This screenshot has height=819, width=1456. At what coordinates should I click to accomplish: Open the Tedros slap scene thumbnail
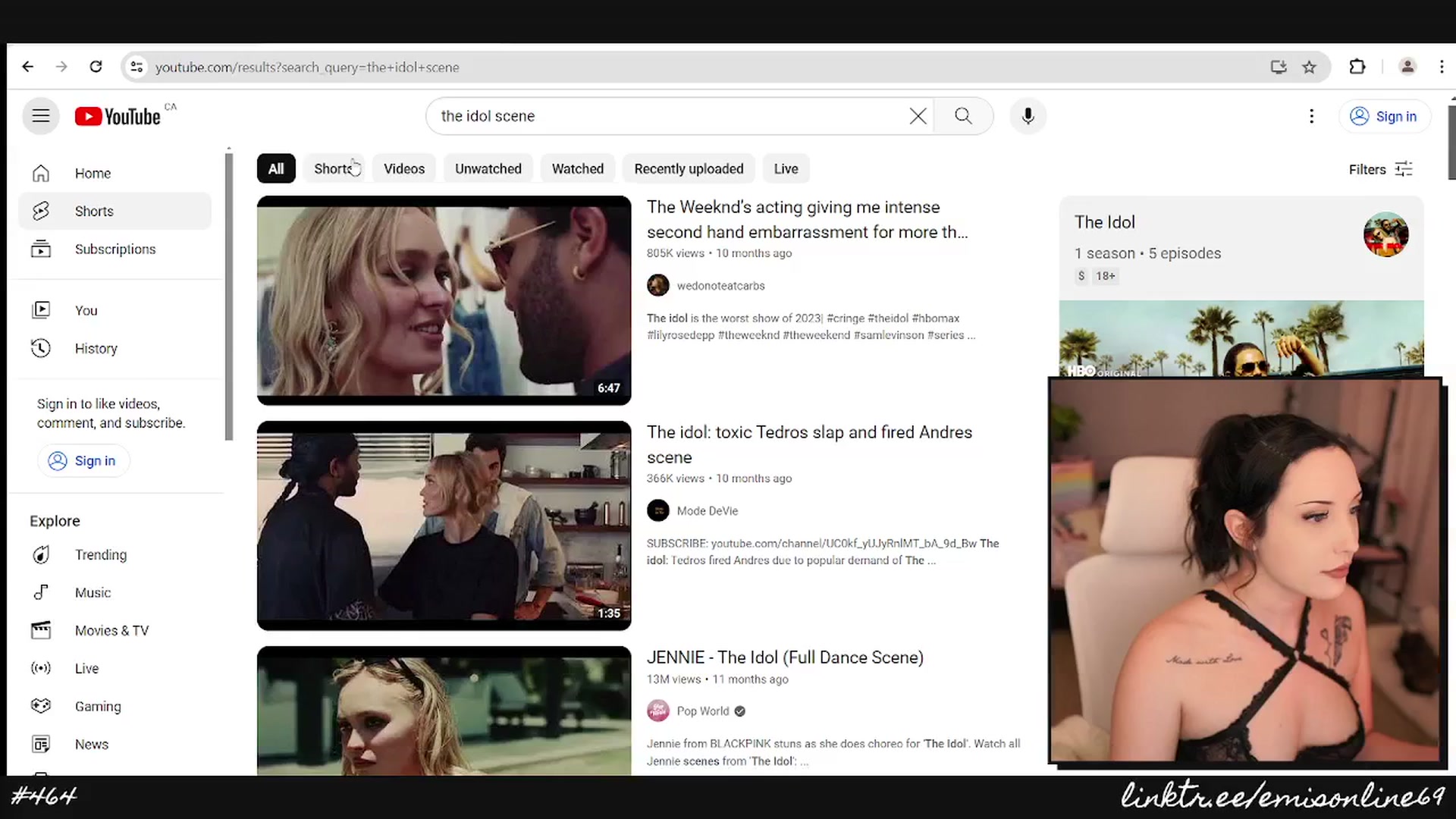444,526
